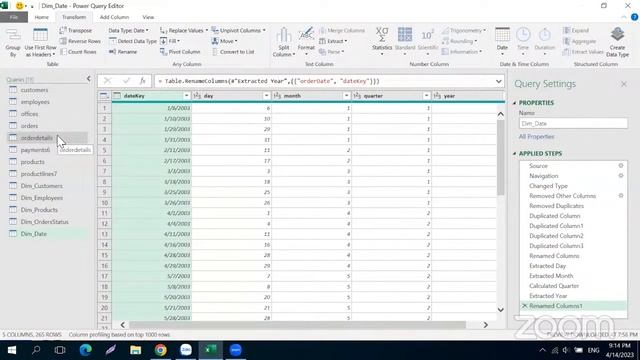
Task: Close the Query Settings pane
Action: click(624, 84)
